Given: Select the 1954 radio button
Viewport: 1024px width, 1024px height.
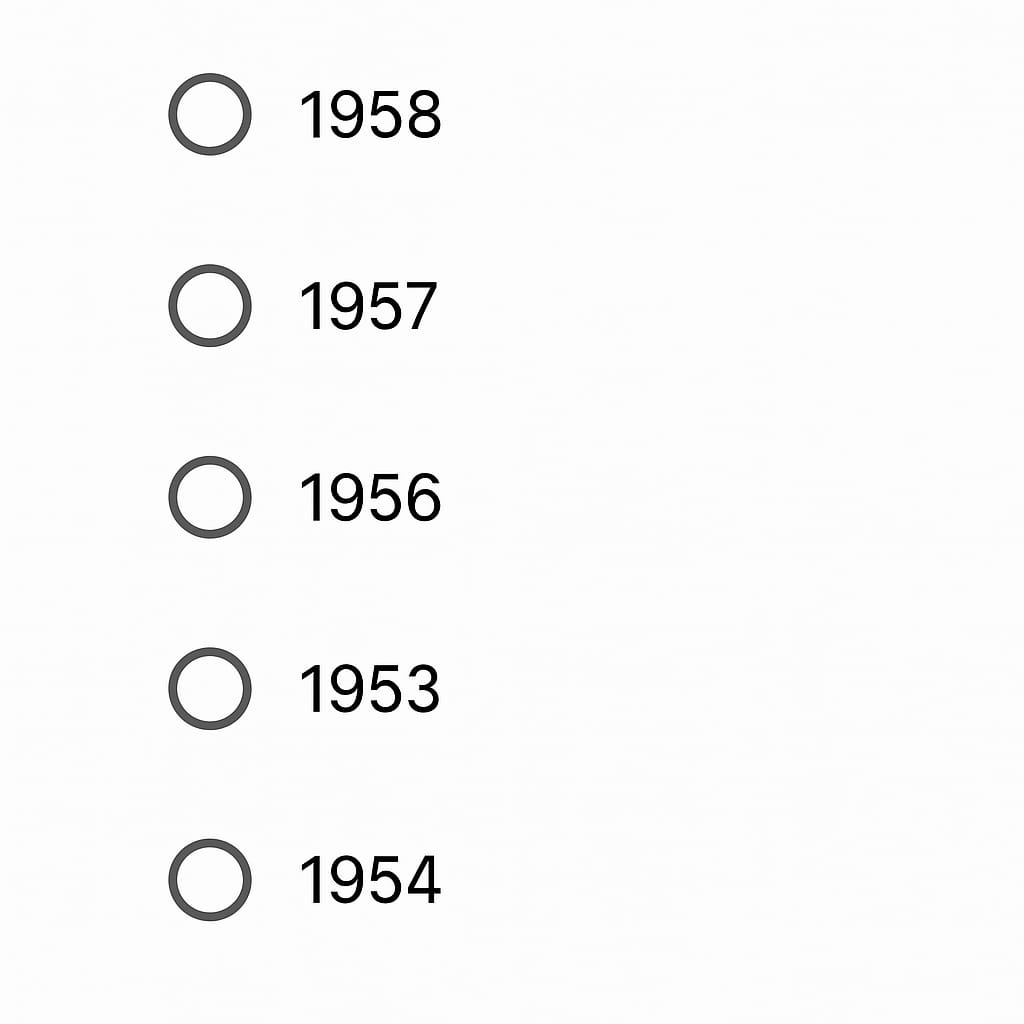Looking at the screenshot, I should pyautogui.click(x=209, y=880).
